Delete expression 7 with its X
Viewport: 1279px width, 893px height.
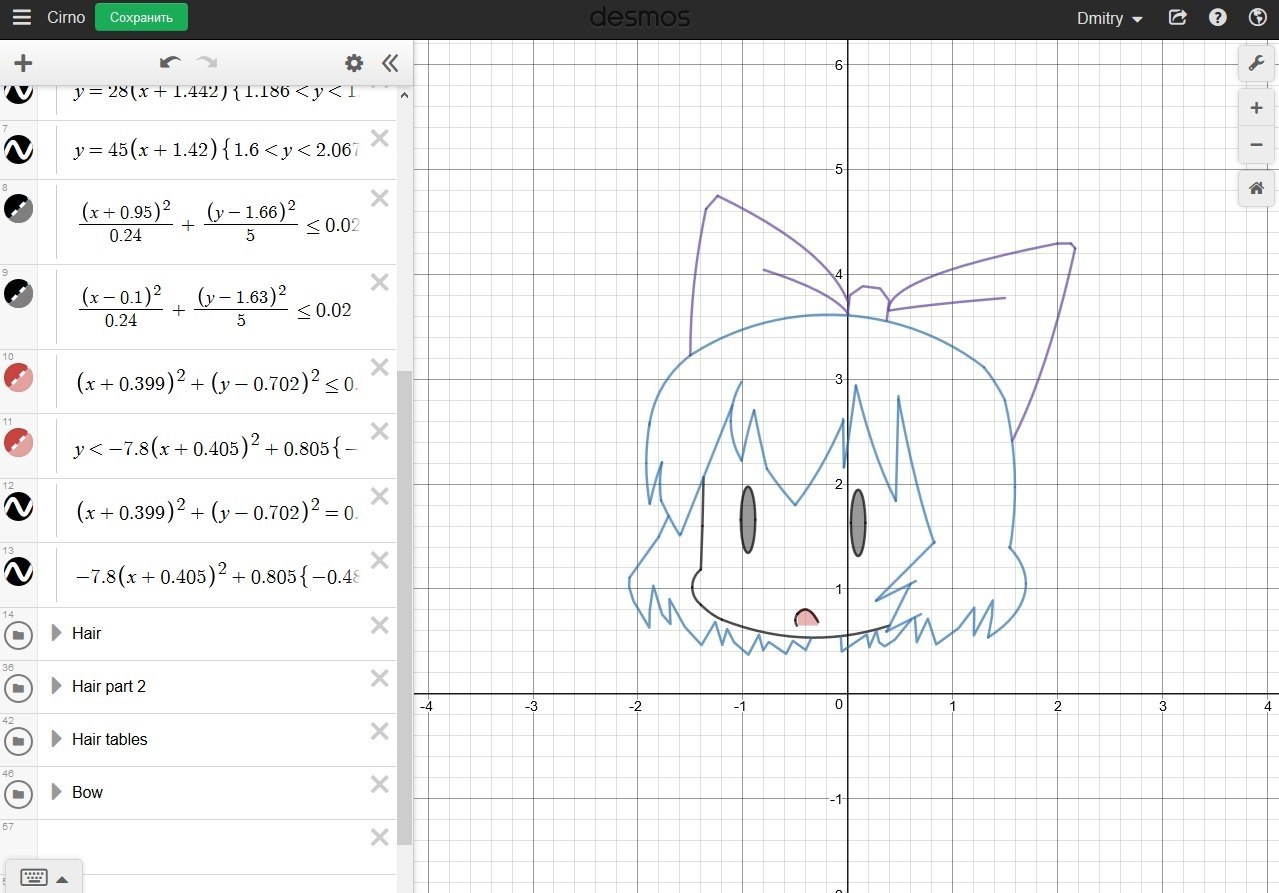coord(380,139)
